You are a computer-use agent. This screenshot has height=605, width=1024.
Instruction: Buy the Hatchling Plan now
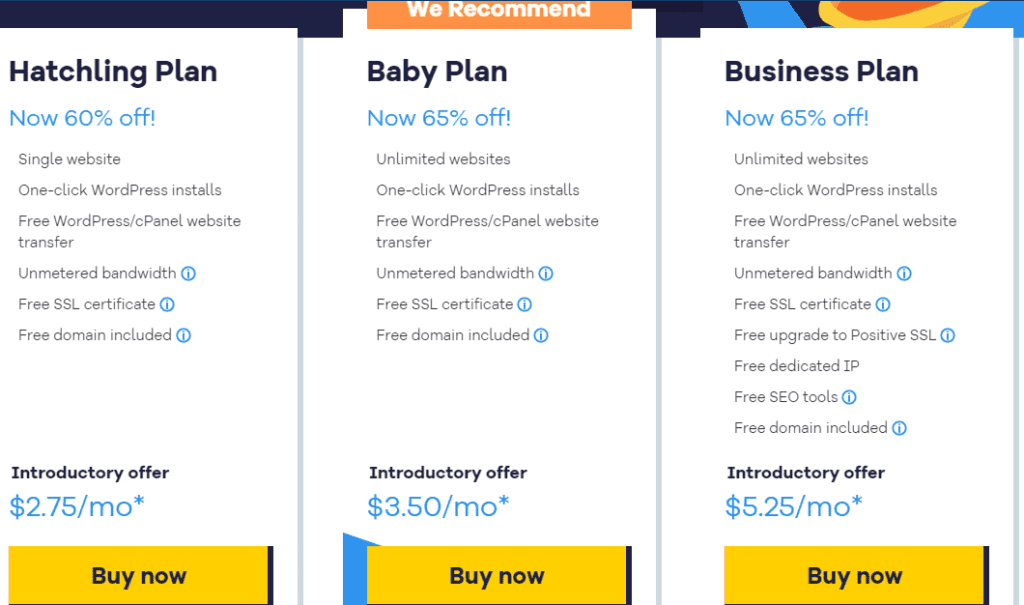(140, 575)
